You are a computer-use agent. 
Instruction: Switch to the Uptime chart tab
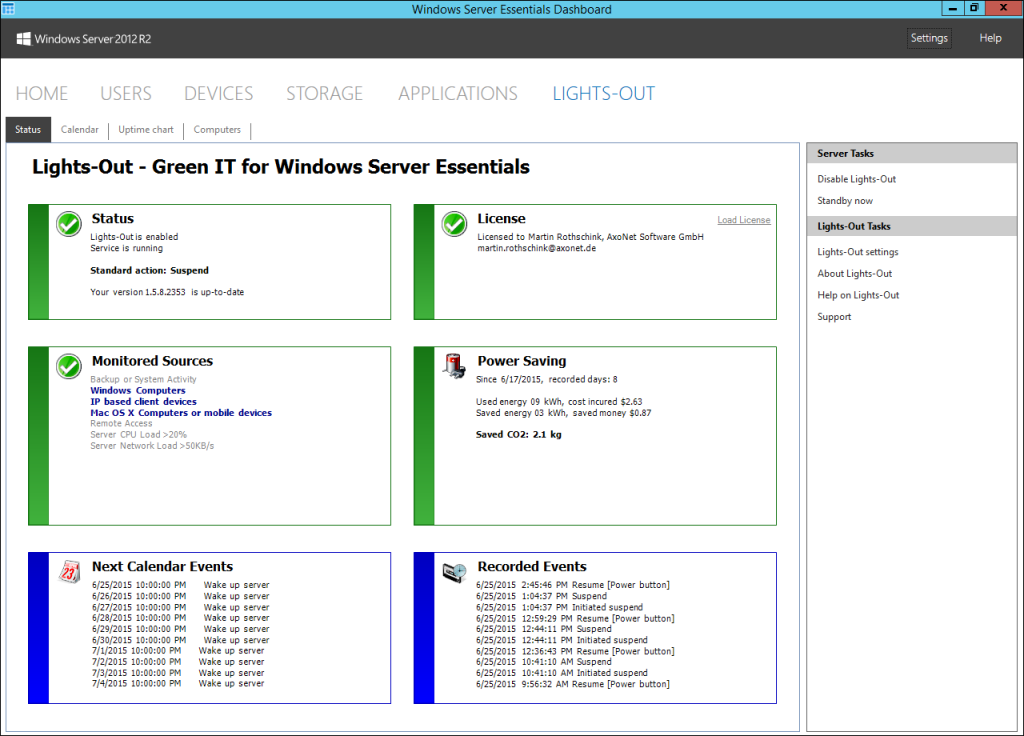coord(144,129)
